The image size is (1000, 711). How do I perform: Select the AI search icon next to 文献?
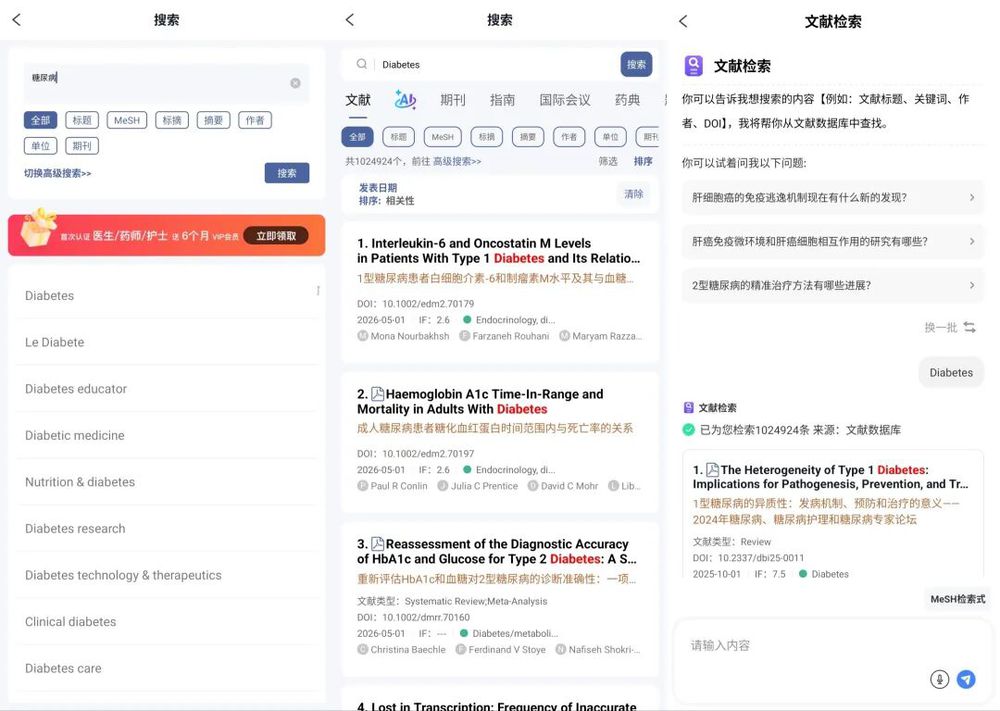406,99
